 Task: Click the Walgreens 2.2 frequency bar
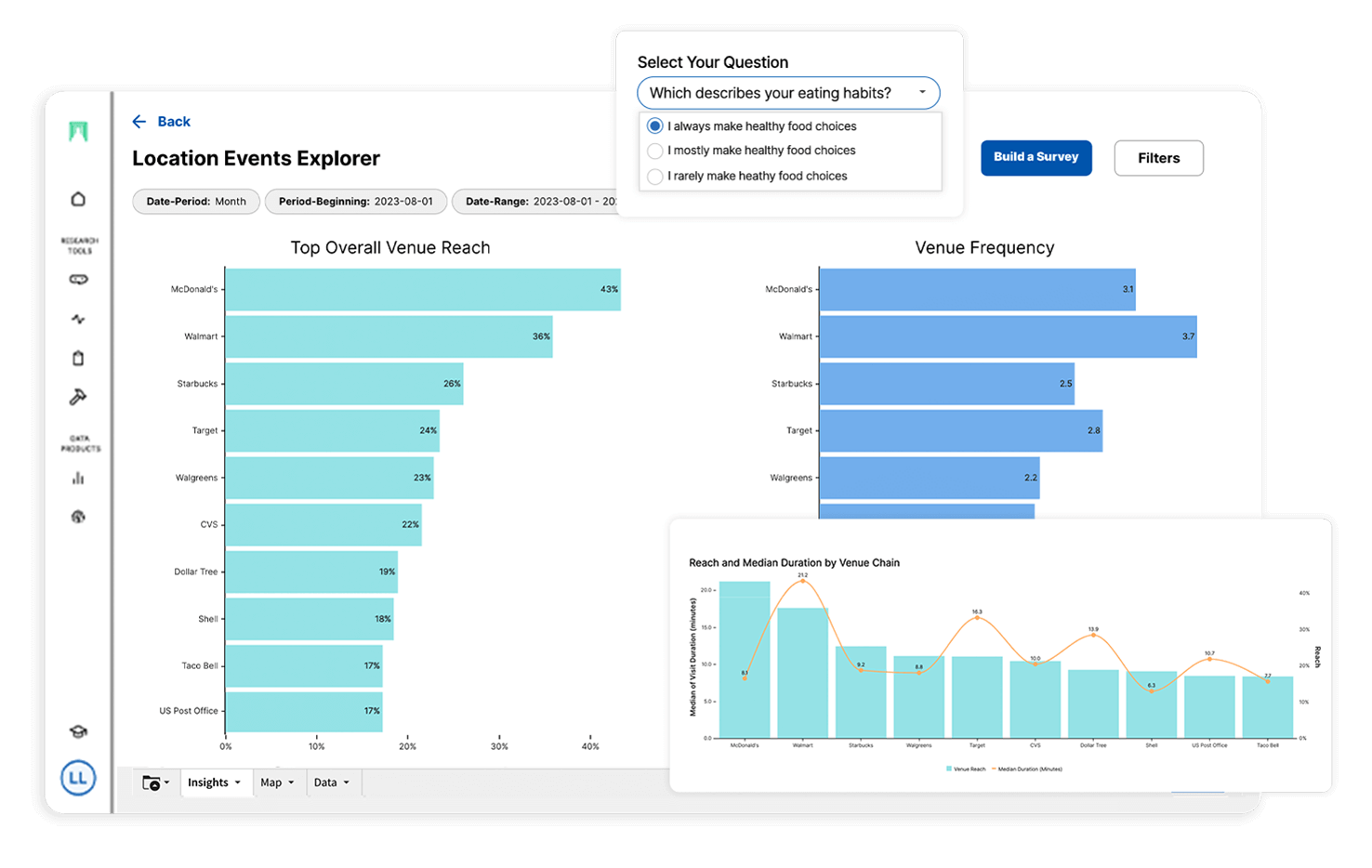pyautogui.click(x=930, y=478)
